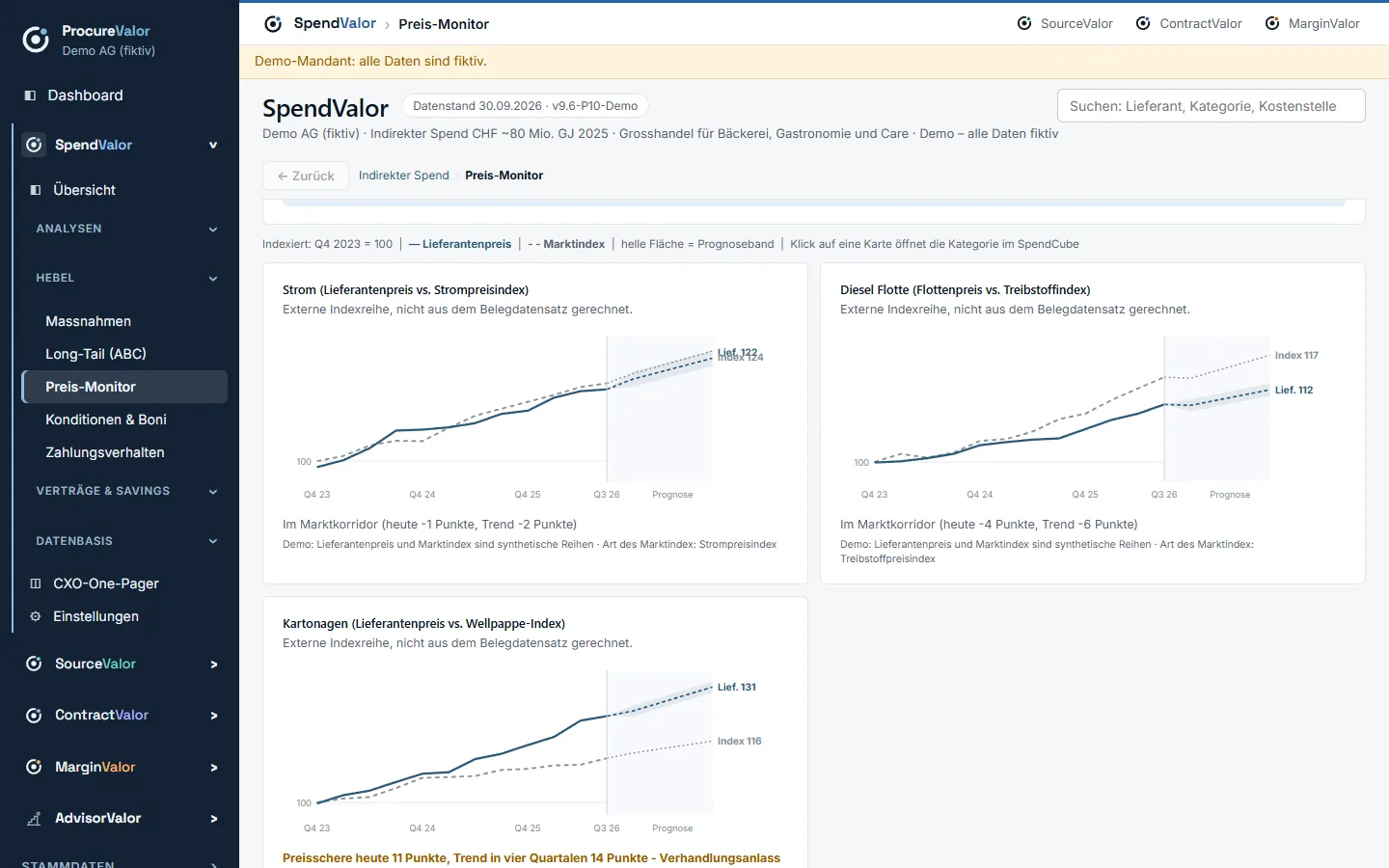Click the AdvisorValor chart icon
Screen dimensions: 1389x868
(34, 819)
